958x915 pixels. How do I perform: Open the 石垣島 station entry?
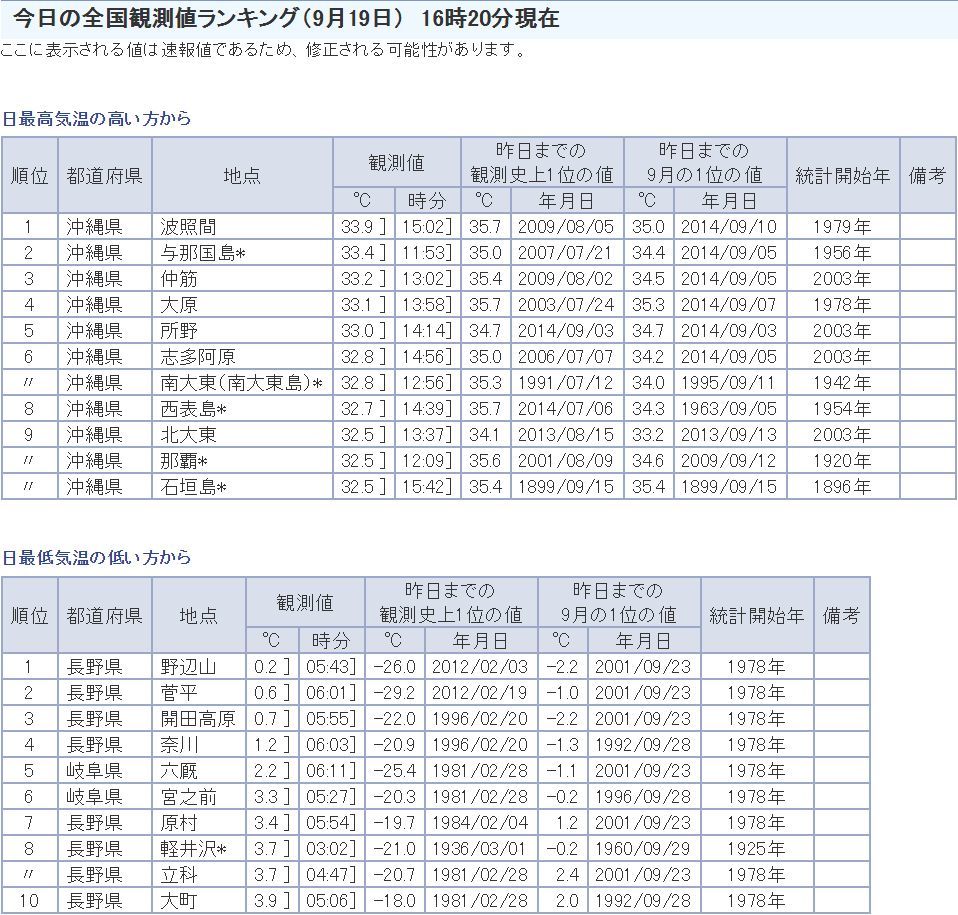(193, 487)
